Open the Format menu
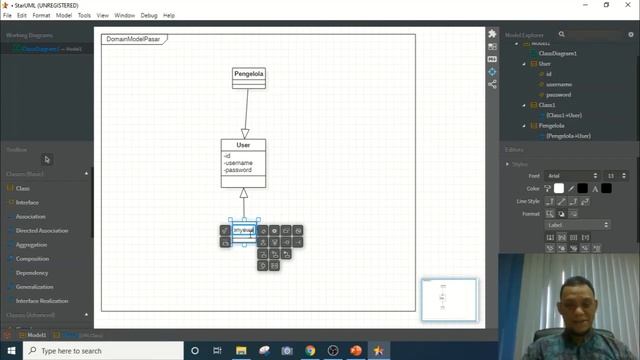640x360 pixels. (x=41, y=16)
